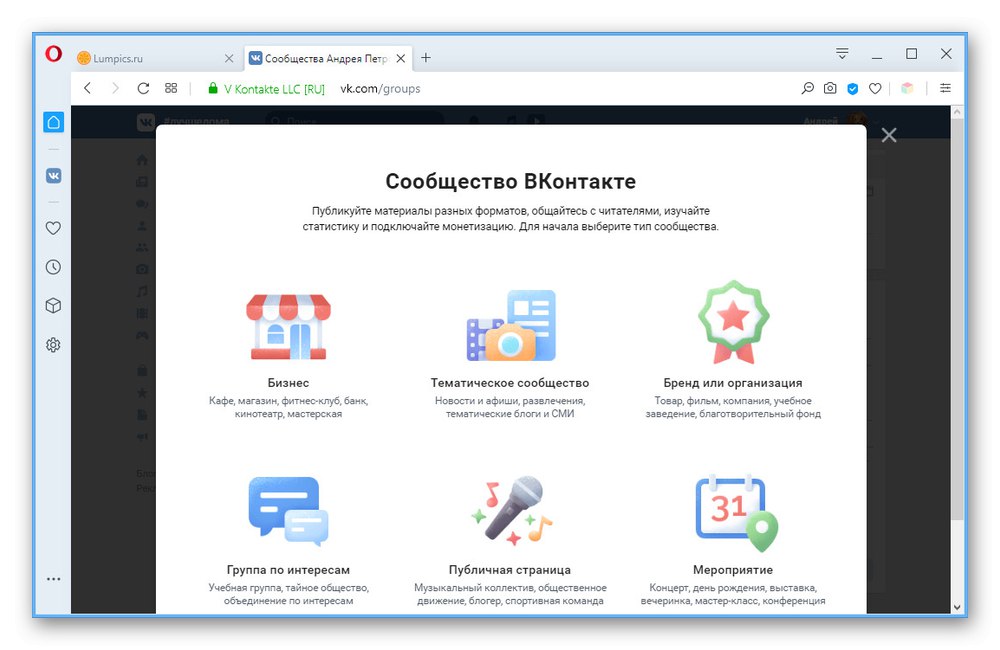The width and height of the screenshot is (1000, 650).
Task: Click the page scrollbar down arrow
Action: [x=957, y=607]
